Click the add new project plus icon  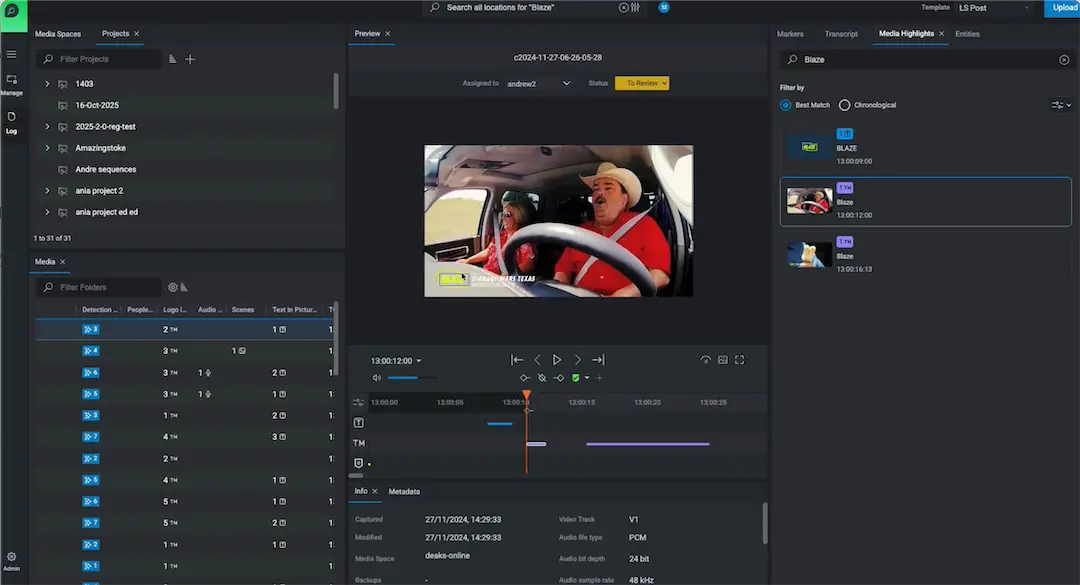pyautogui.click(x=190, y=59)
